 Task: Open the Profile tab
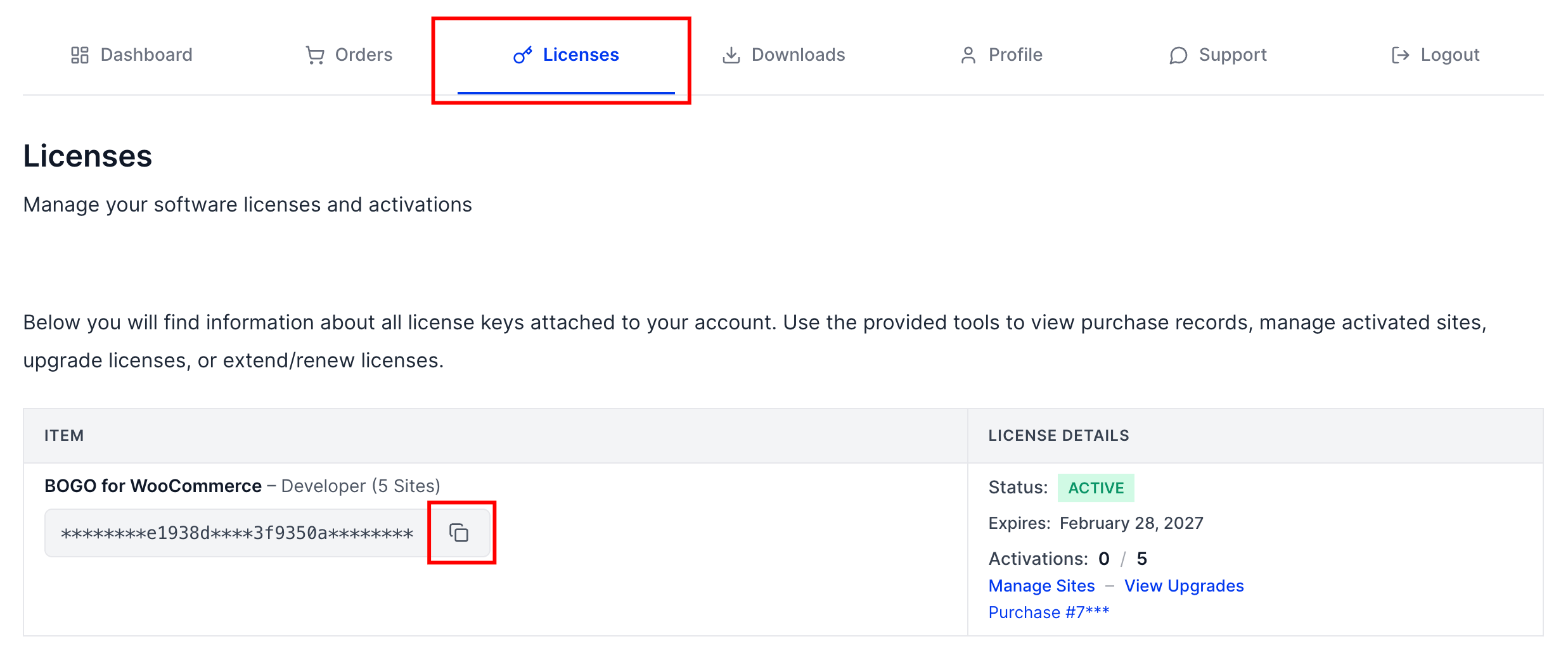pos(1001,55)
